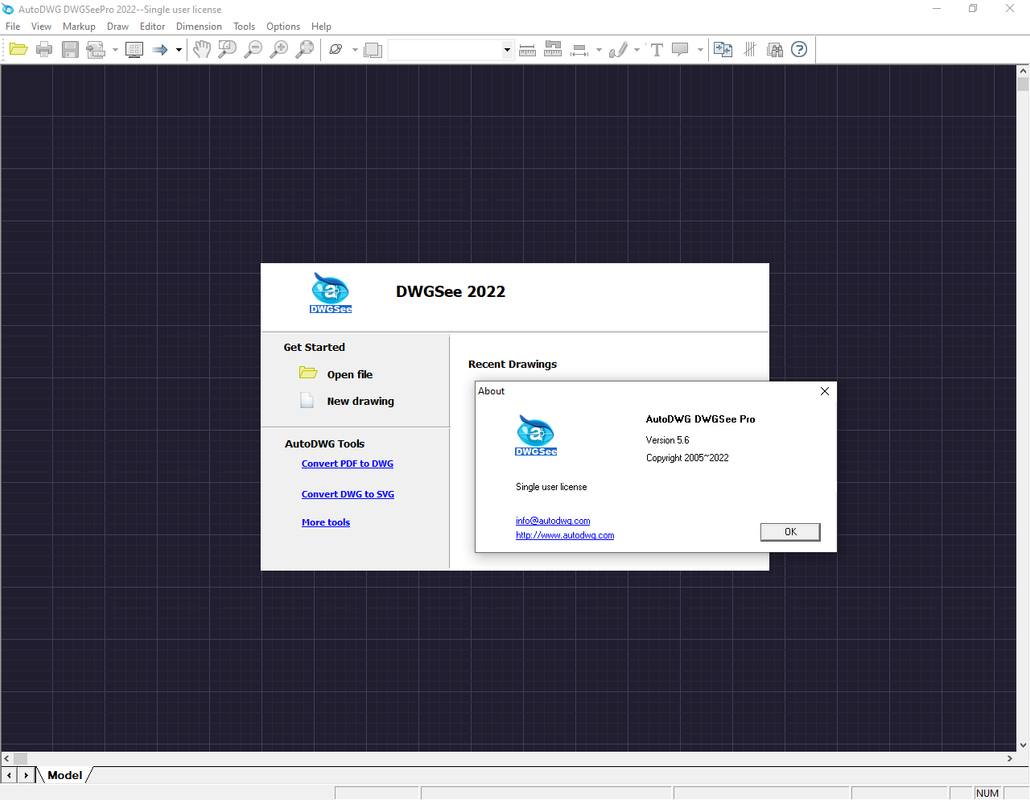Screen dimensions: 1030x800
Task: Click the DWGSee logo in the About dialog
Action: click(536, 435)
